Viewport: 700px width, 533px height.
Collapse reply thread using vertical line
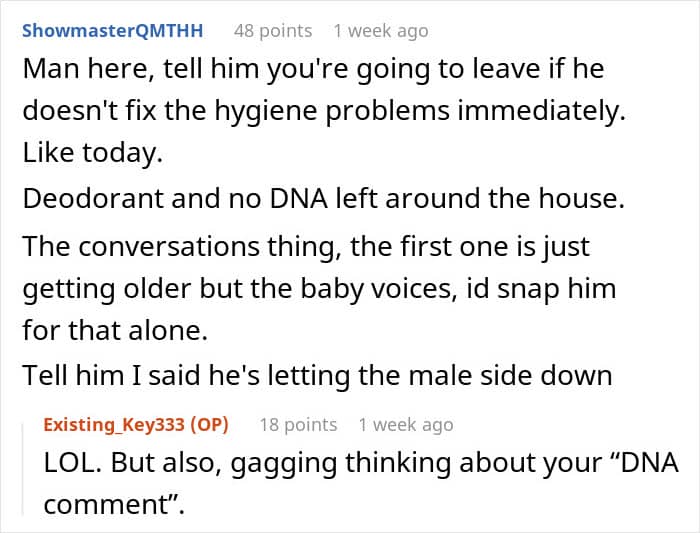tap(23, 470)
